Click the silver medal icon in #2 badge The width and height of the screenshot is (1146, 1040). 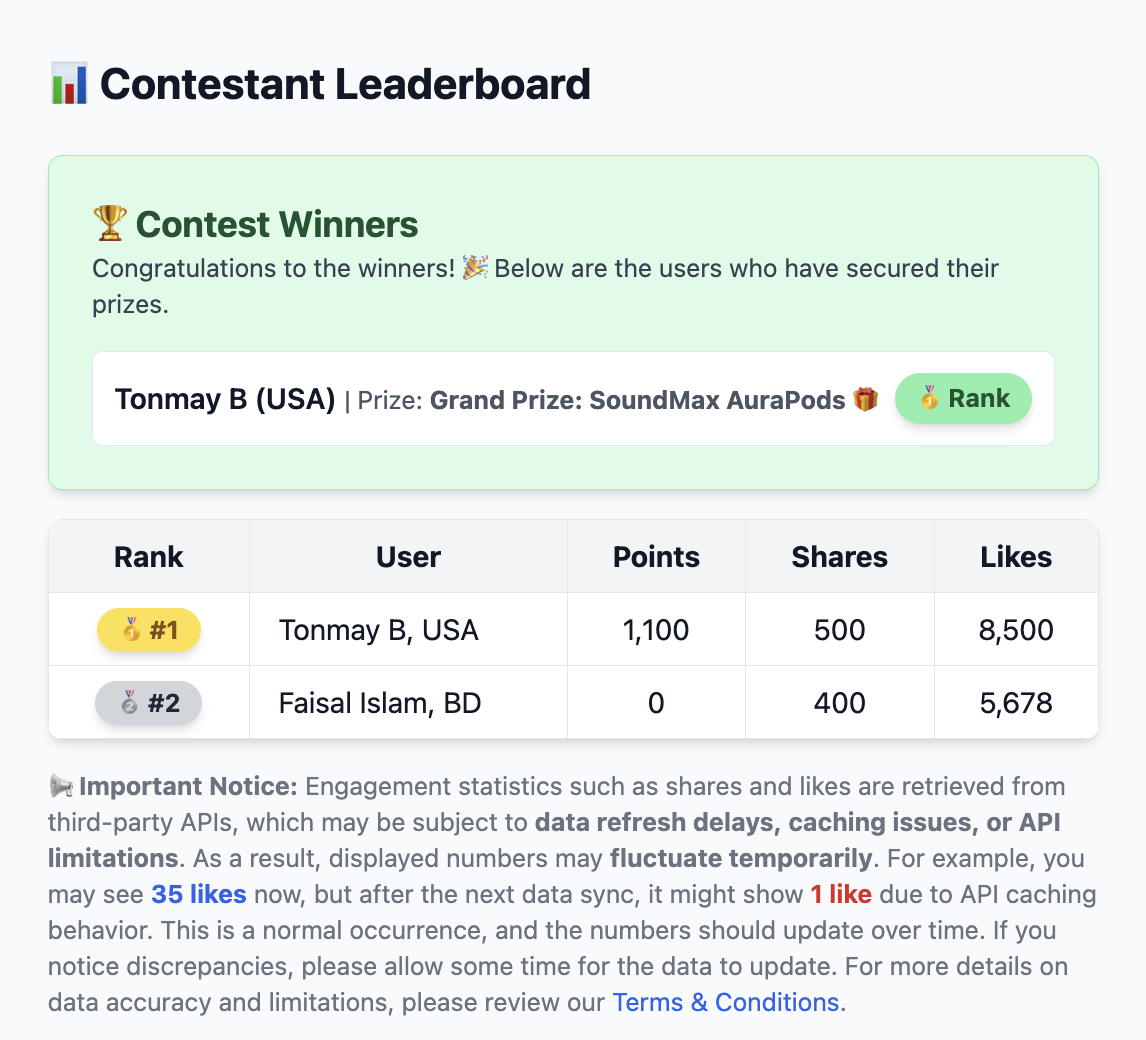[130, 703]
